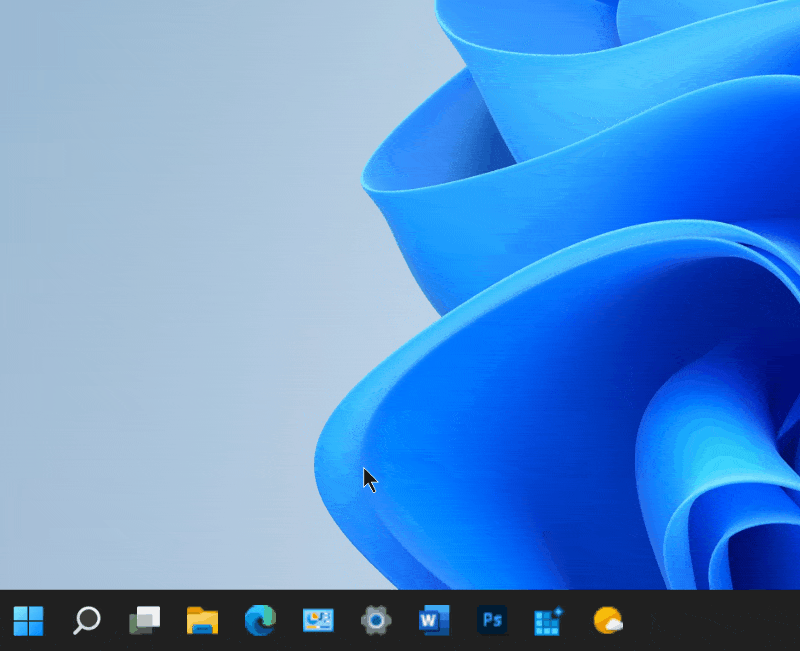Open Task View from taskbar
Screen dimensions: 800x651
tap(144, 620)
